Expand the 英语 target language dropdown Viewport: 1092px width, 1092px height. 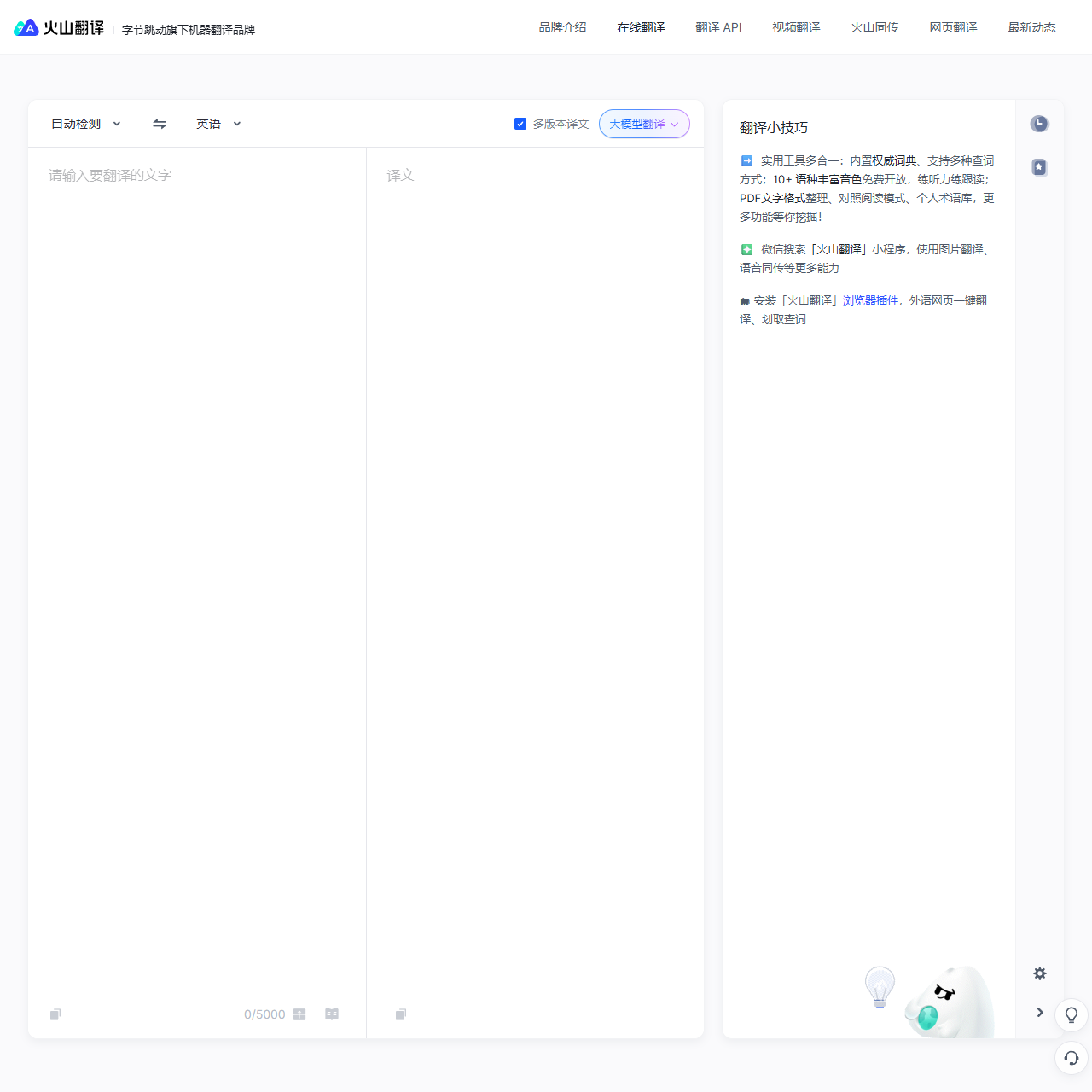coord(218,124)
